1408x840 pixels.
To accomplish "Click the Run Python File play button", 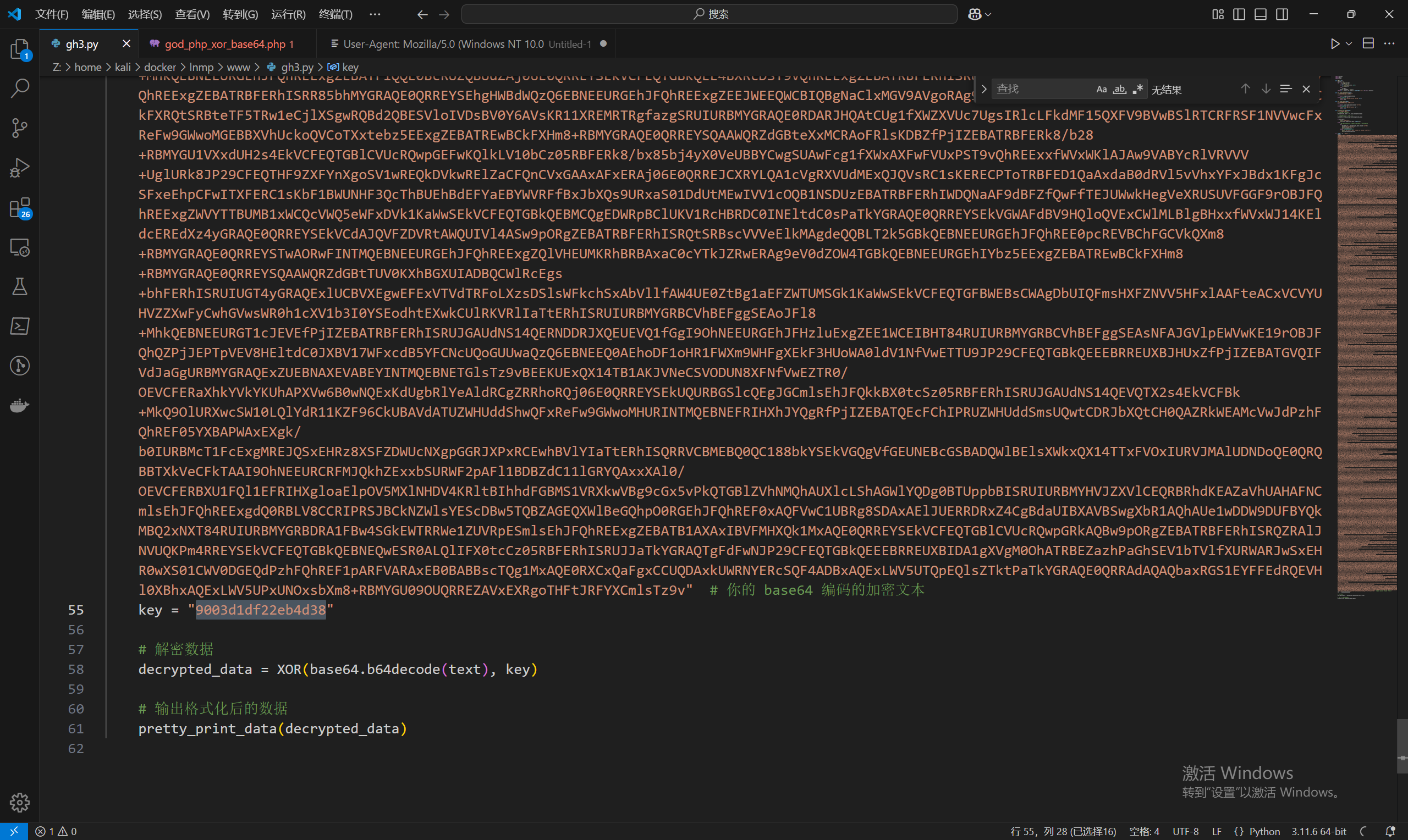I will [1334, 43].
